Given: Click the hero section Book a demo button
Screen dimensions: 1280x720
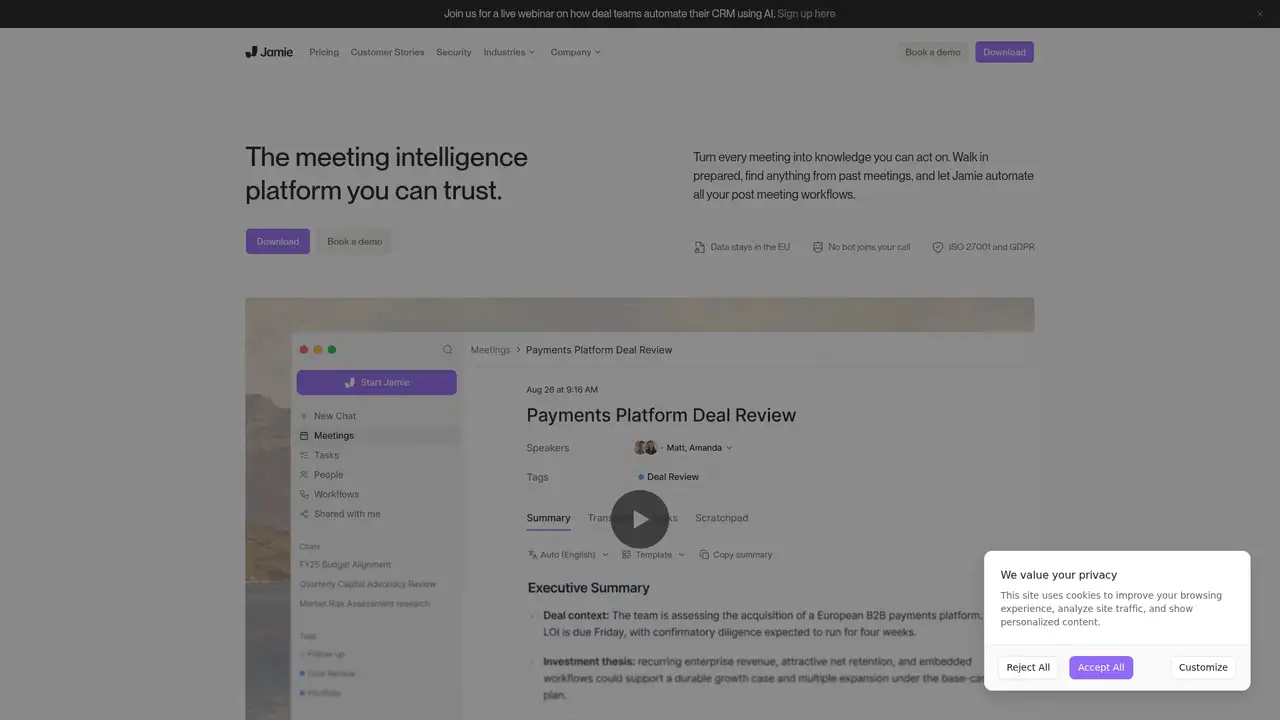Looking at the screenshot, I should click(355, 241).
